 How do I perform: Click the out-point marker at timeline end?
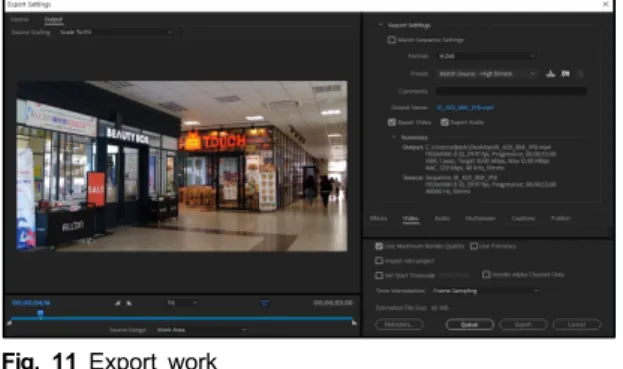point(354,323)
